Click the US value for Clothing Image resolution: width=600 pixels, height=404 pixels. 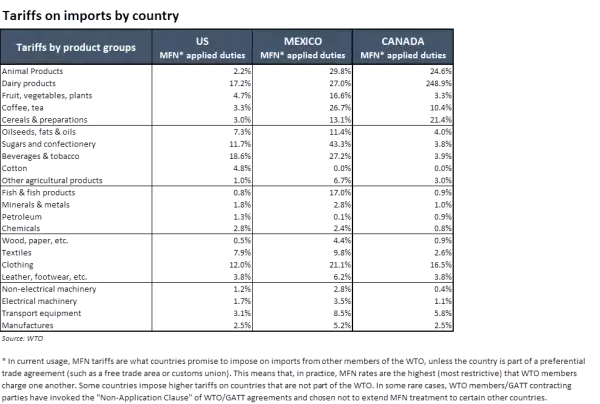(x=240, y=264)
